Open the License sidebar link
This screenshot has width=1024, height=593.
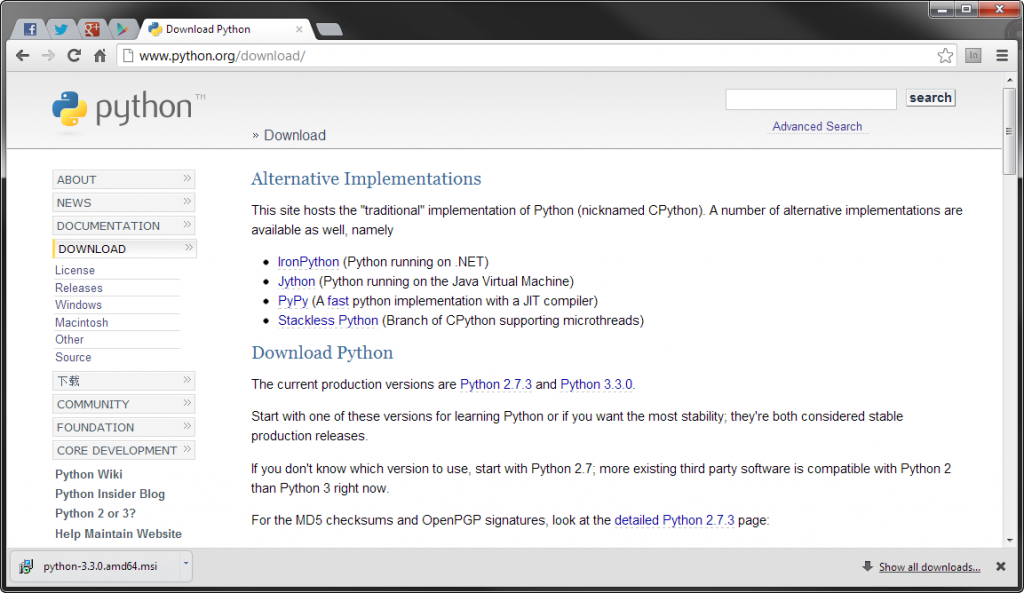(x=74, y=270)
